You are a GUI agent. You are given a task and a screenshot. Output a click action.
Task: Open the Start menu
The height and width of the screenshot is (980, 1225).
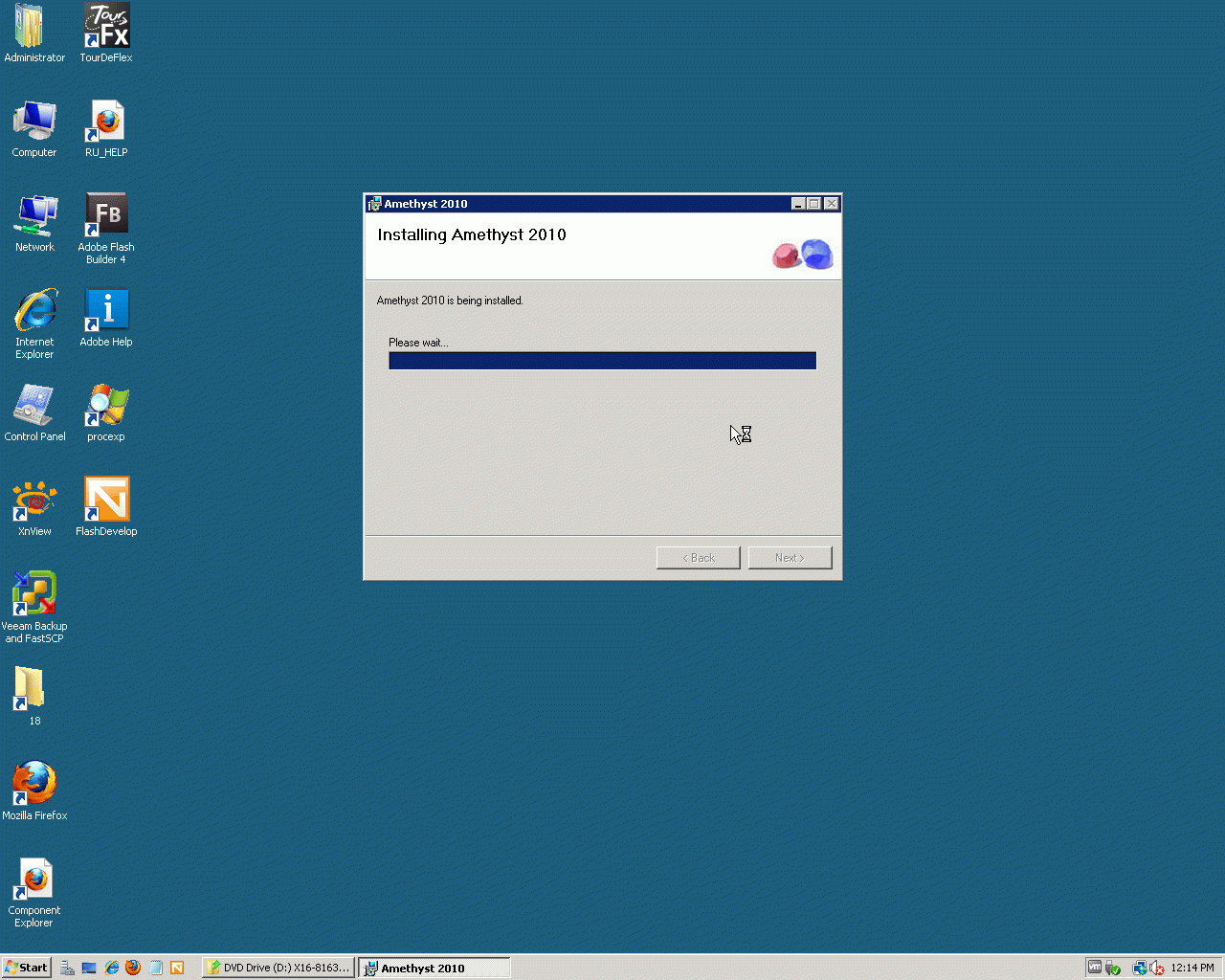[26, 968]
